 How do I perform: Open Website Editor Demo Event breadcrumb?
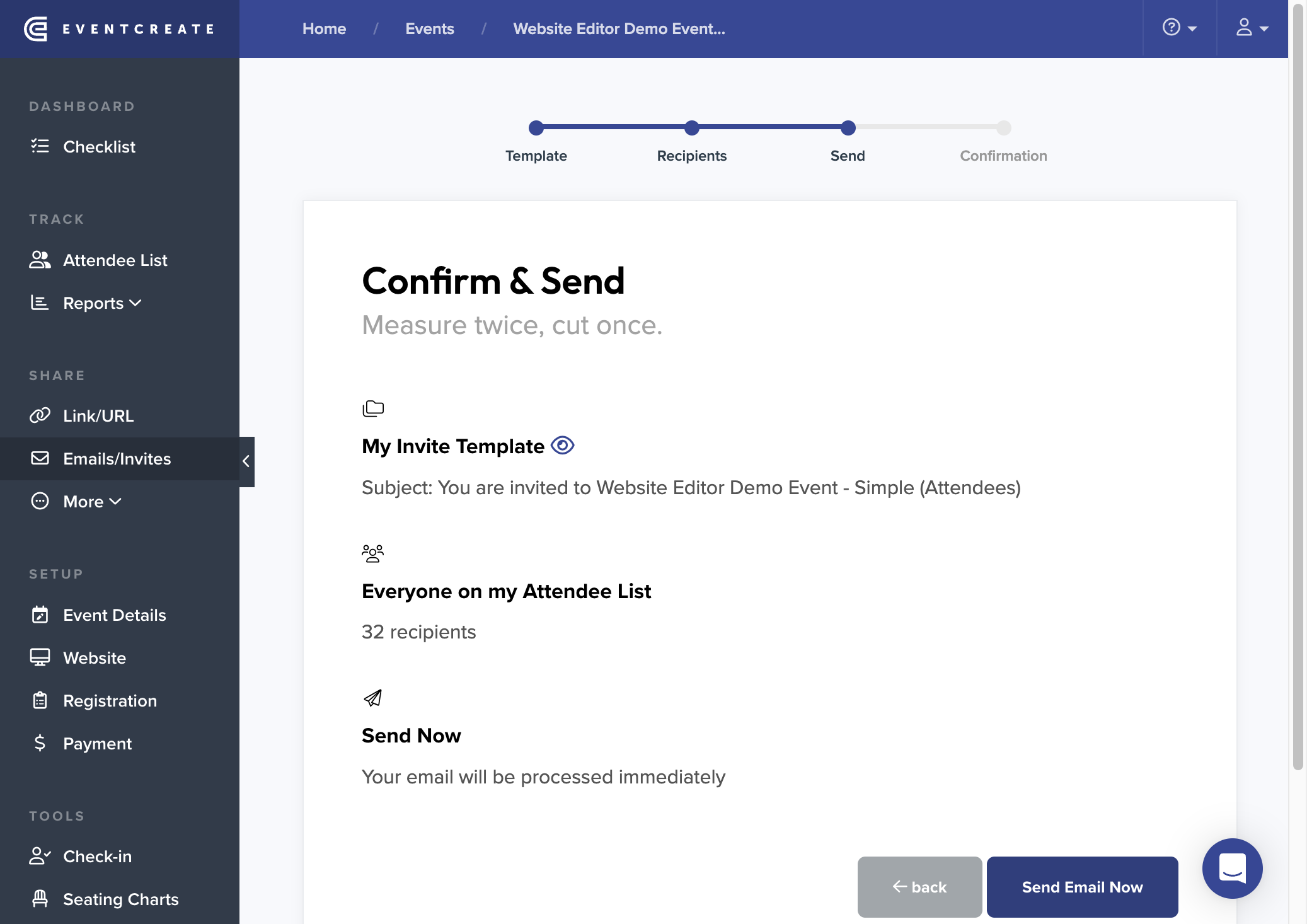(x=619, y=29)
